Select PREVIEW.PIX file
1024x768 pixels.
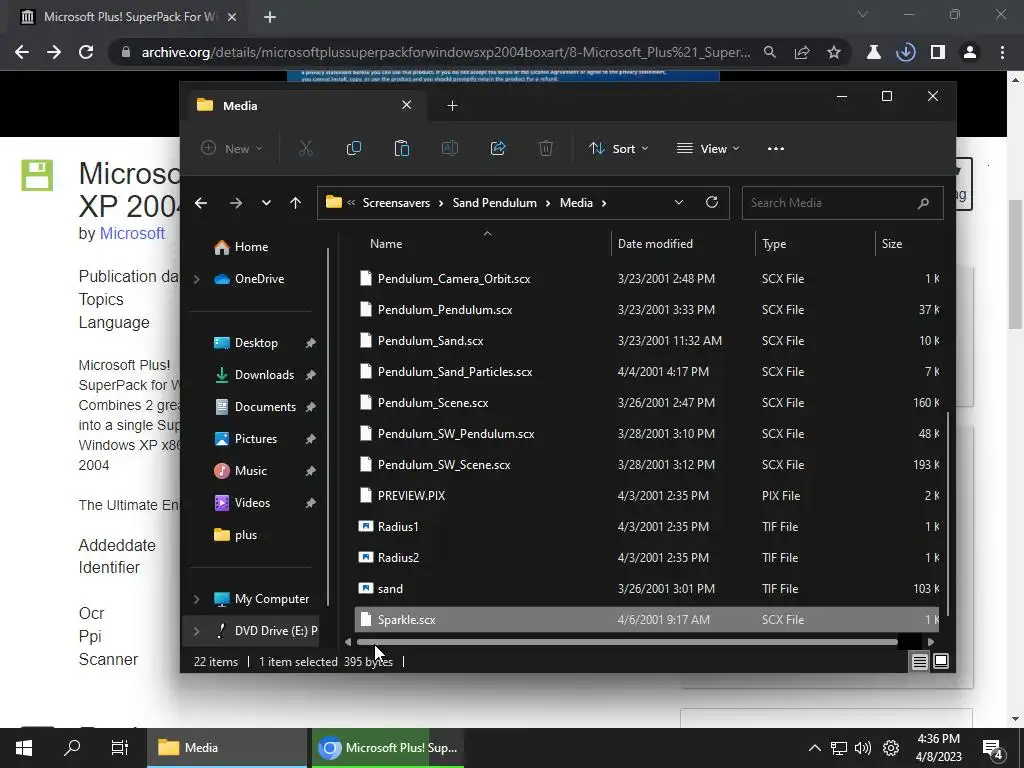point(647,496)
